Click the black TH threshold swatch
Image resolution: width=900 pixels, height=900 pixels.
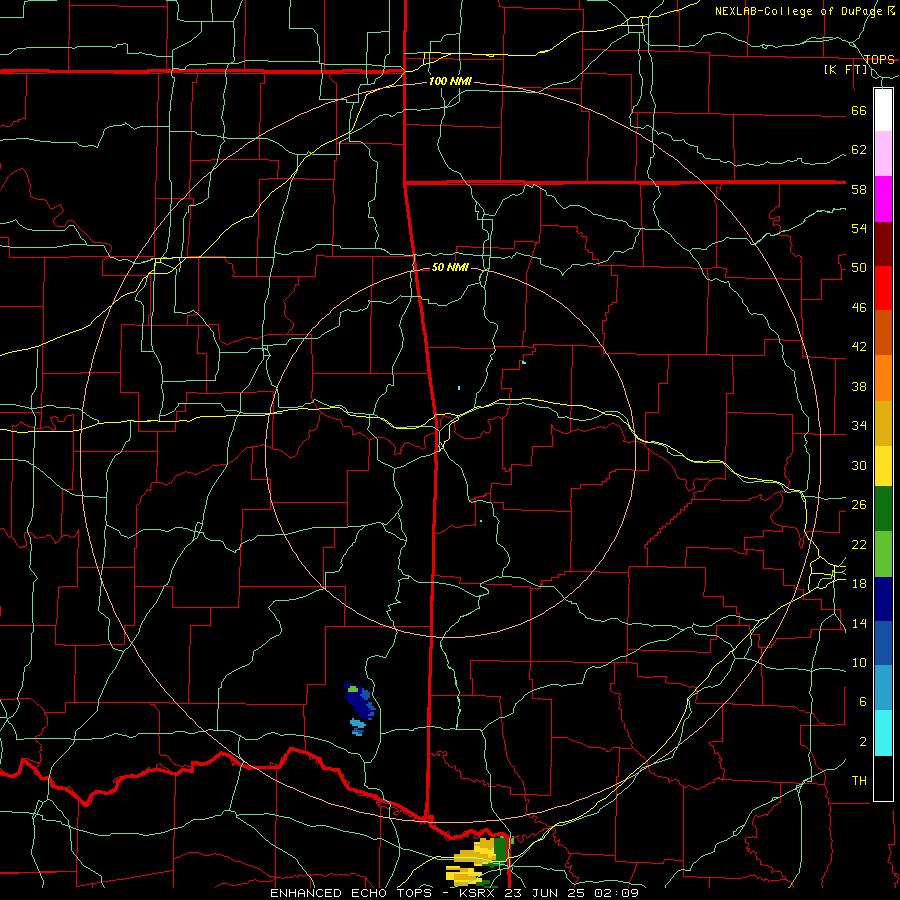pos(883,778)
